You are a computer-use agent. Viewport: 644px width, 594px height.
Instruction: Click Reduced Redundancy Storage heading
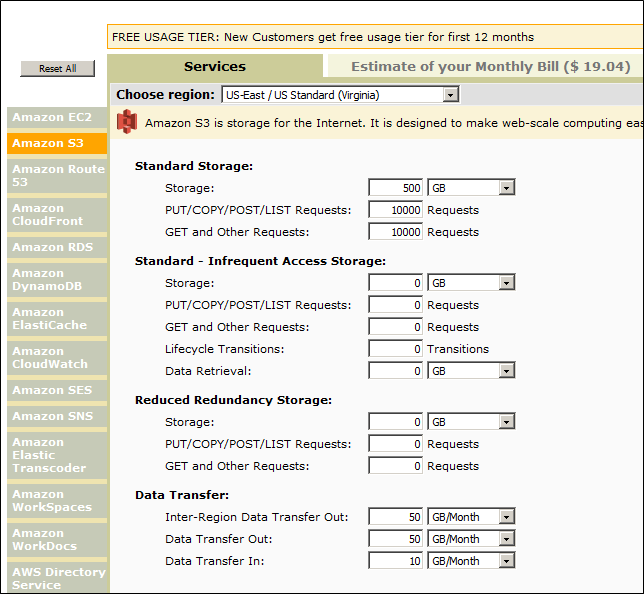click(x=233, y=400)
